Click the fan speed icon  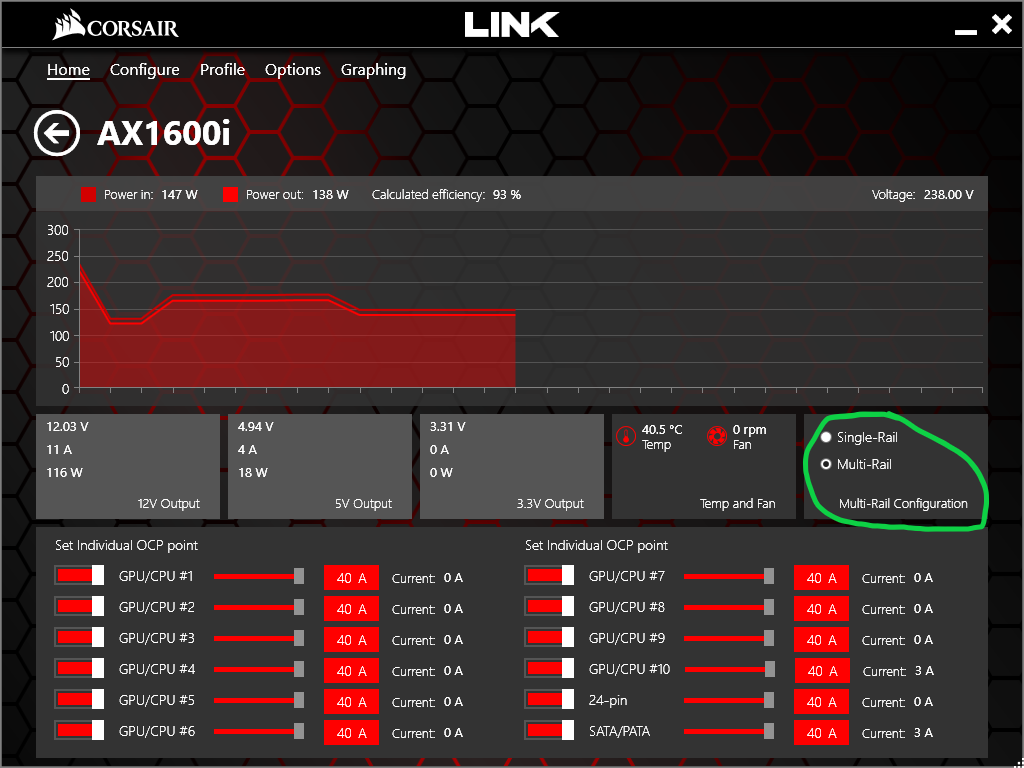[717, 436]
